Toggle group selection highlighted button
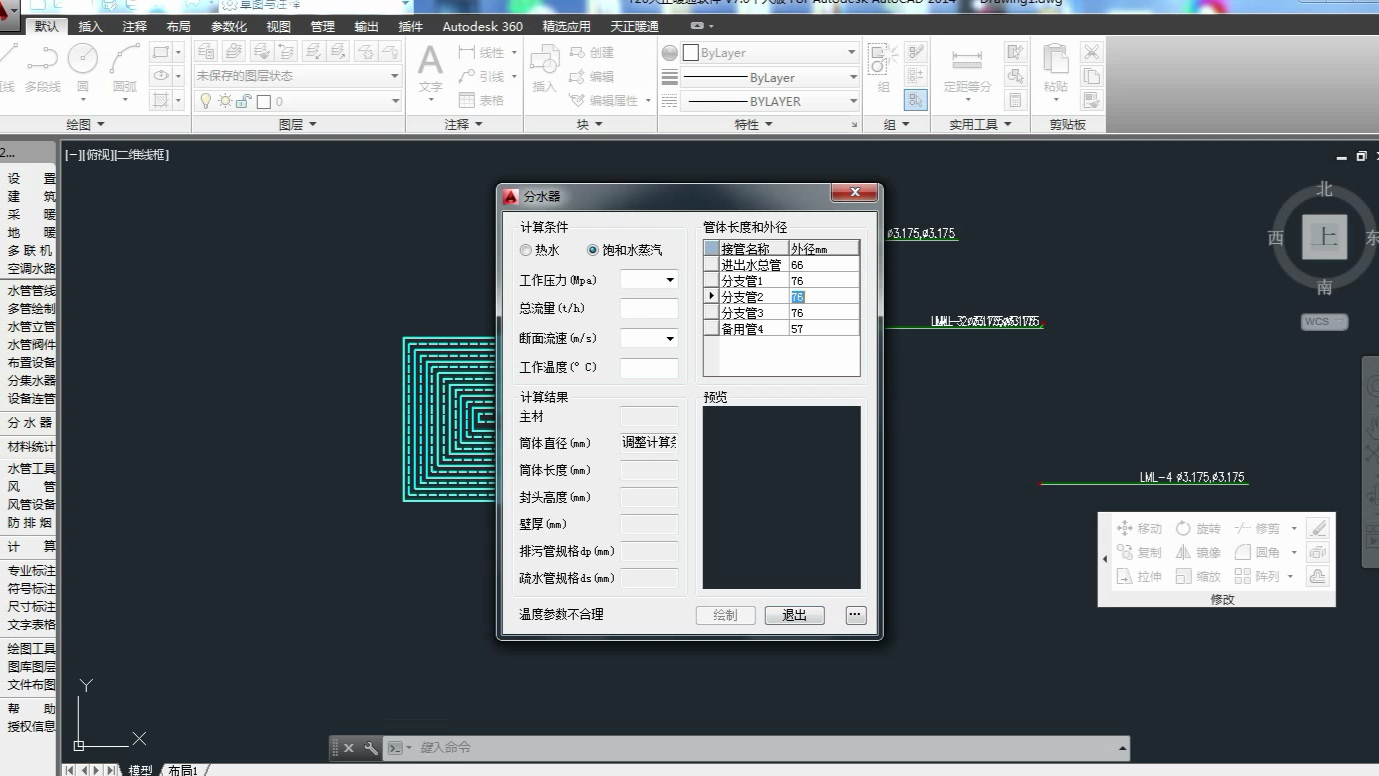Screen dimensions: 1379x776 tap(915, 100)
